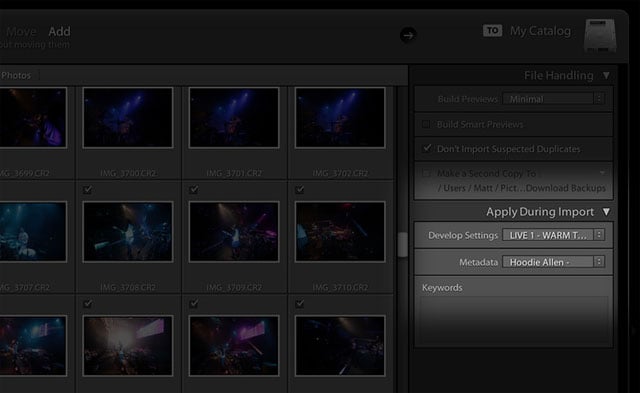Screen dimensions: 640x393
Task: Open the Photos tab above the grid
Action: (x=16, y=75)
